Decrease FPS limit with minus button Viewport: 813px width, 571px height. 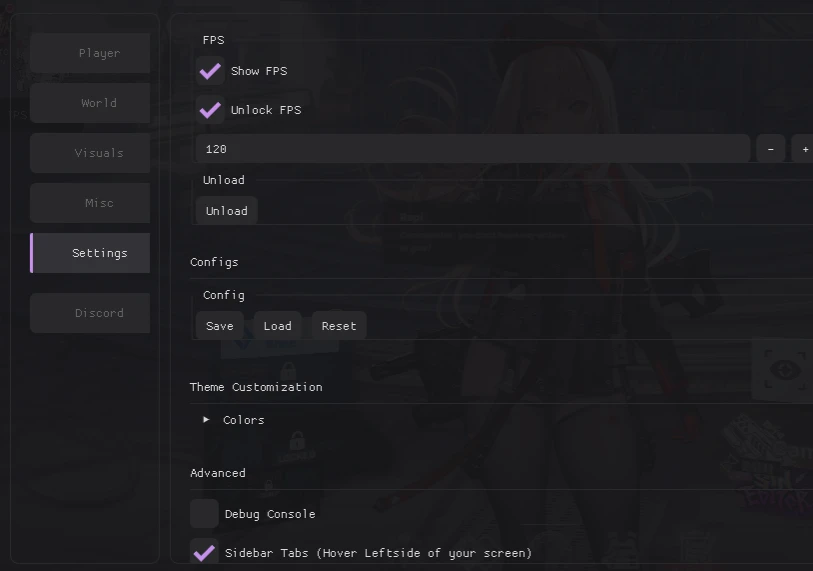pyautogui.click(x=770, y=149)
